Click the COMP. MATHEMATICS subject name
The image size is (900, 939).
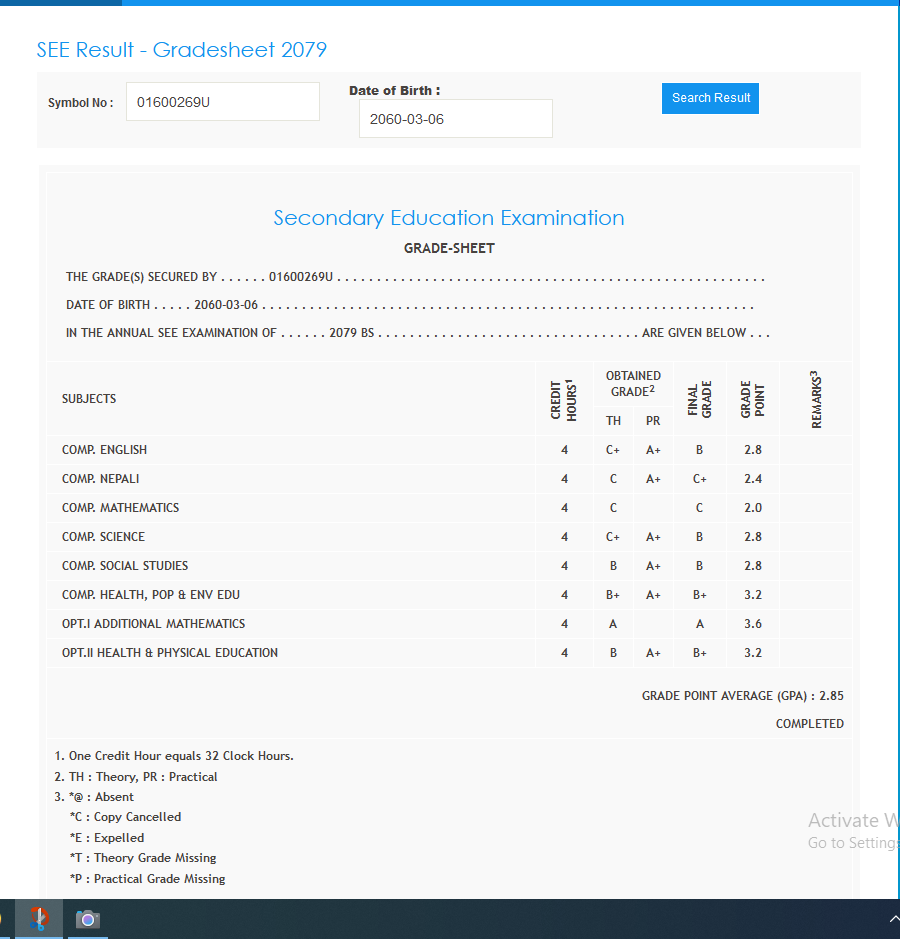[x=120, y=508]
